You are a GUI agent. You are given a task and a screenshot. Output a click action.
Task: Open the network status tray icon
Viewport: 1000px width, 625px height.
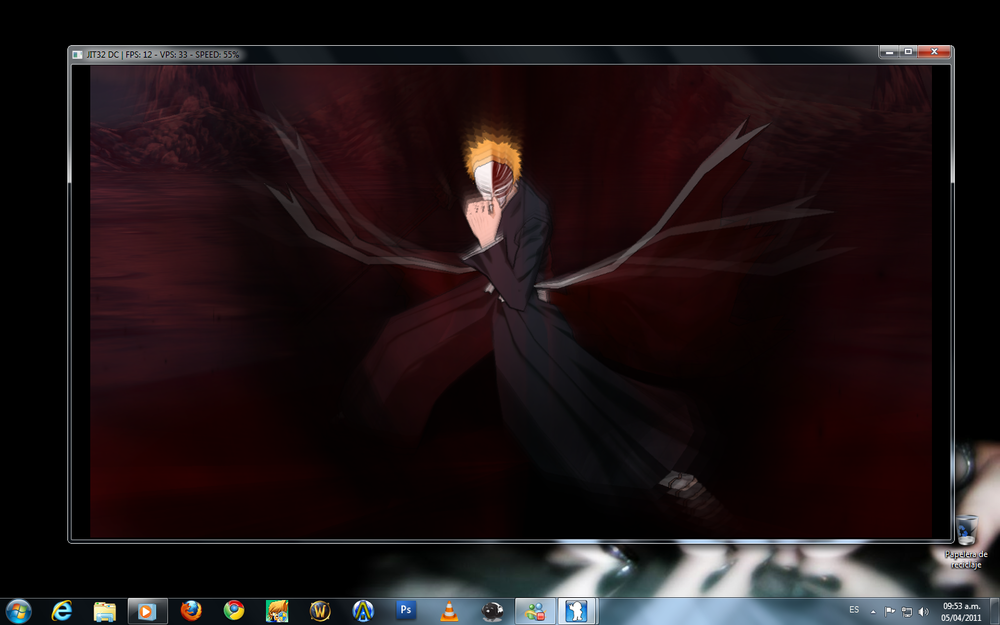[906, 612]
